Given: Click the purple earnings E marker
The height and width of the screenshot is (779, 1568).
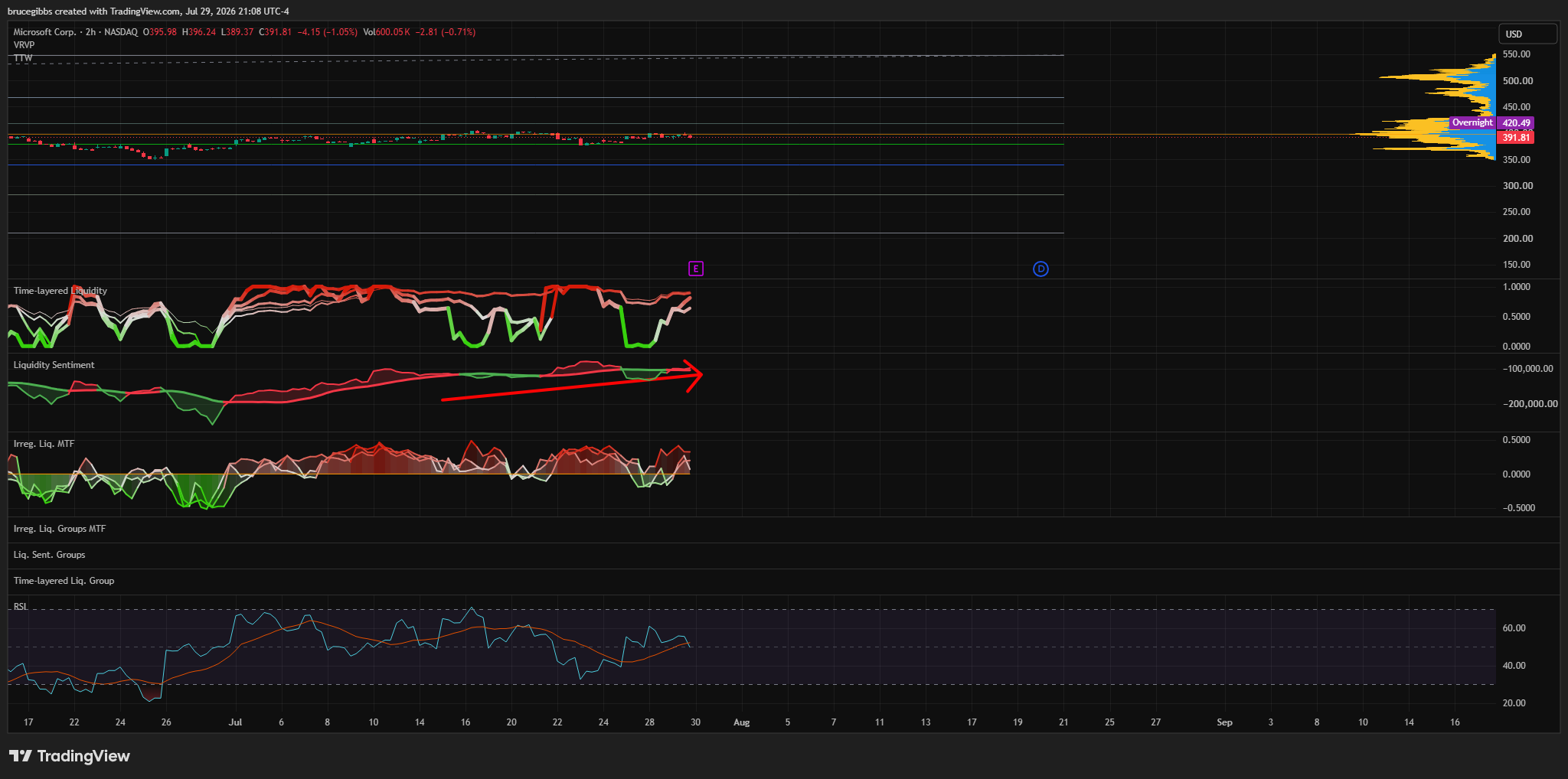Looking at the screenshot, I should pyautogui.click(x=695, y=269).
